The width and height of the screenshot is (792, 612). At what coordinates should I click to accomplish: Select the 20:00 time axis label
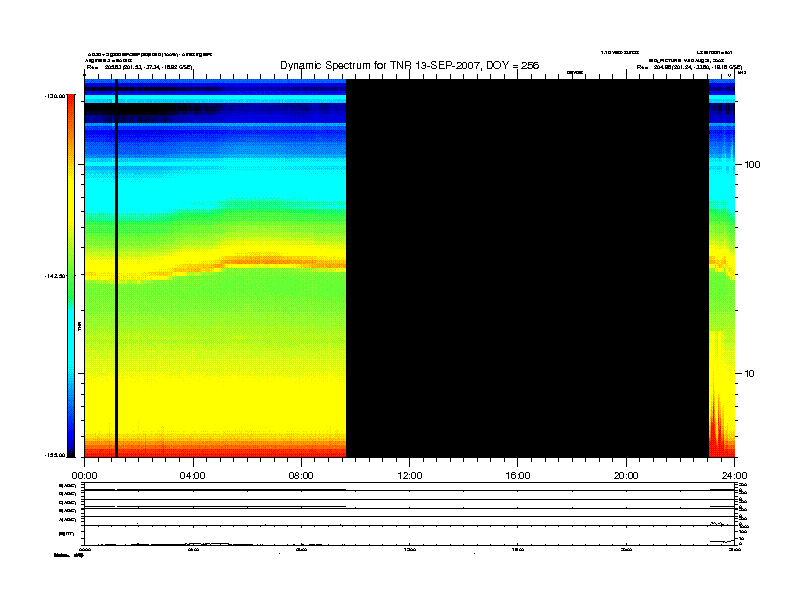tap(626, 476)
